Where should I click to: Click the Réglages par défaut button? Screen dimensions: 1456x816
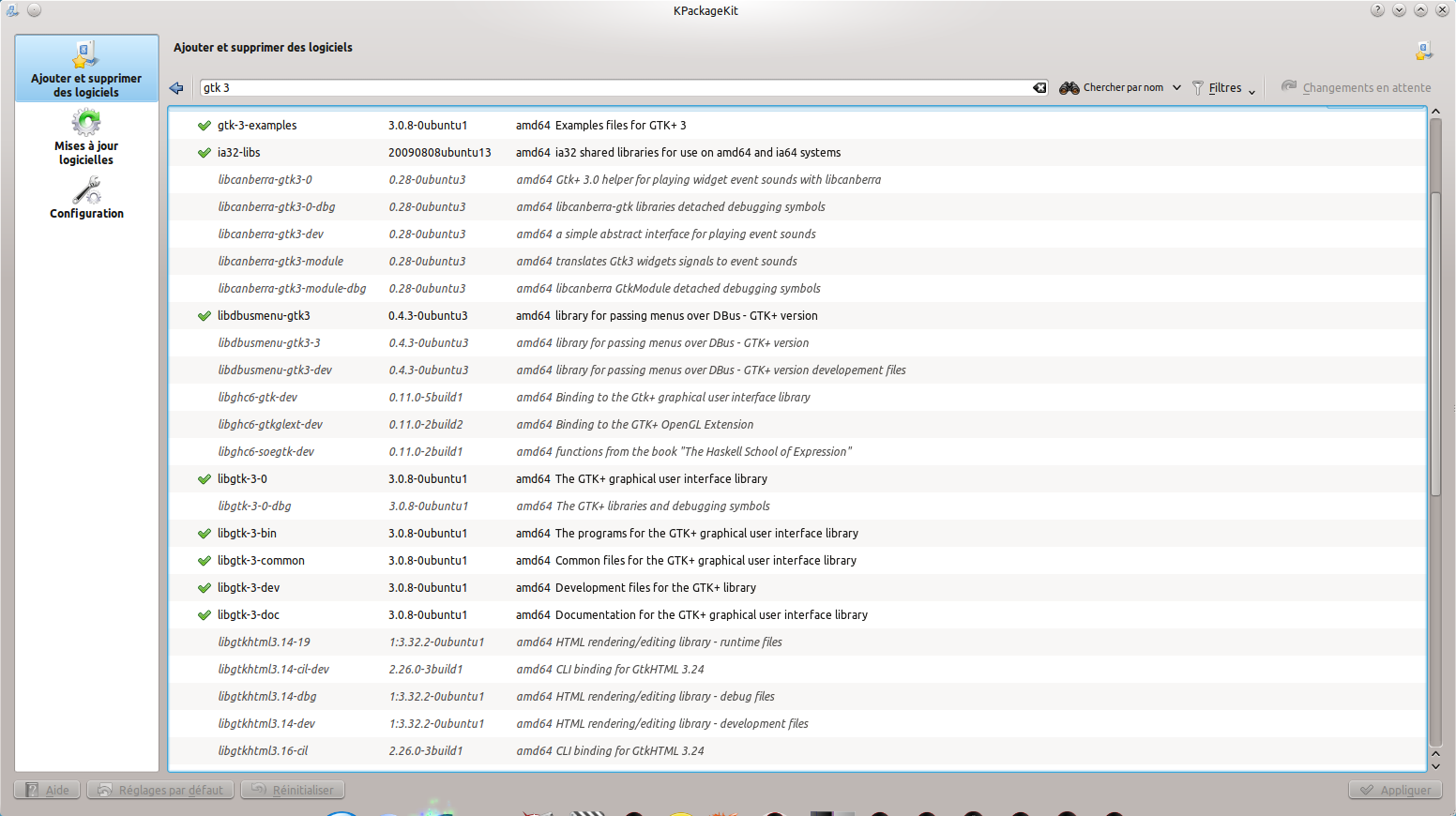(x=160, y=790)
